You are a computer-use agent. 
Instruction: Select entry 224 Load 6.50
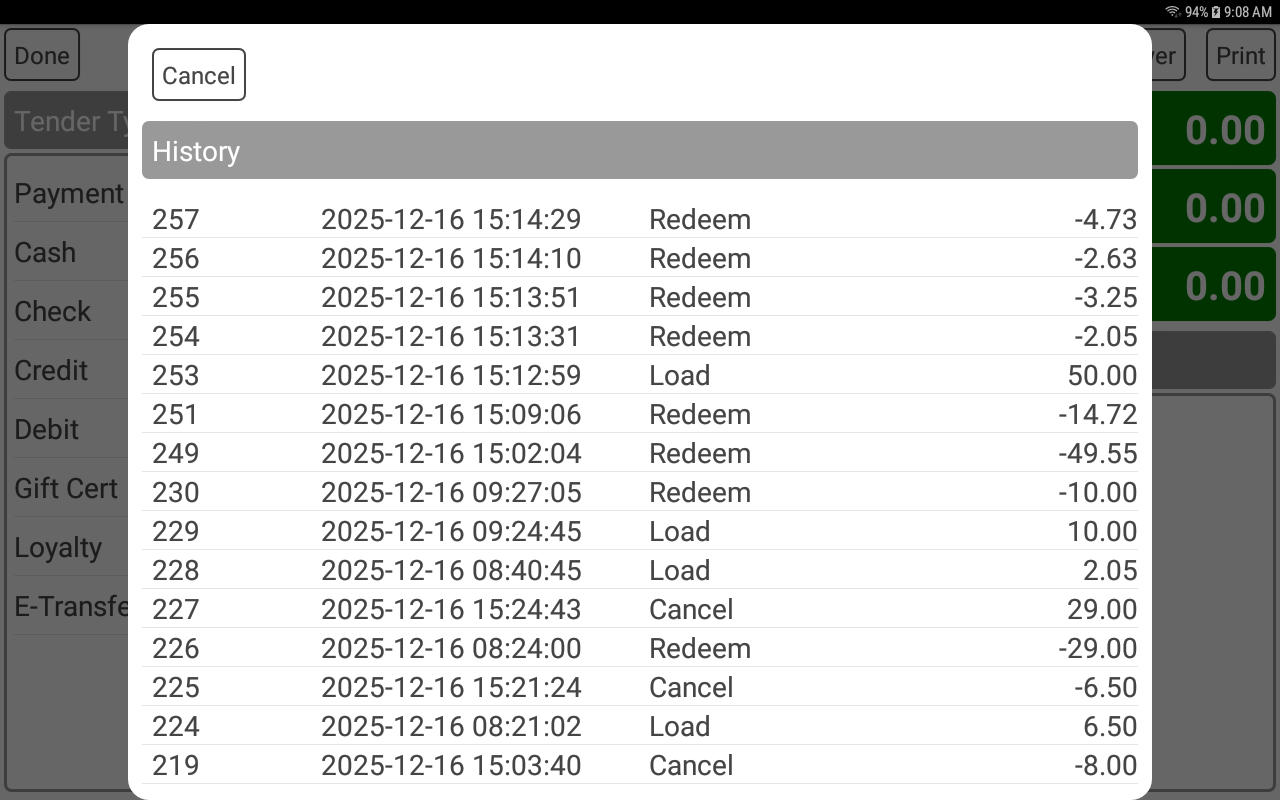click(640, 726)
